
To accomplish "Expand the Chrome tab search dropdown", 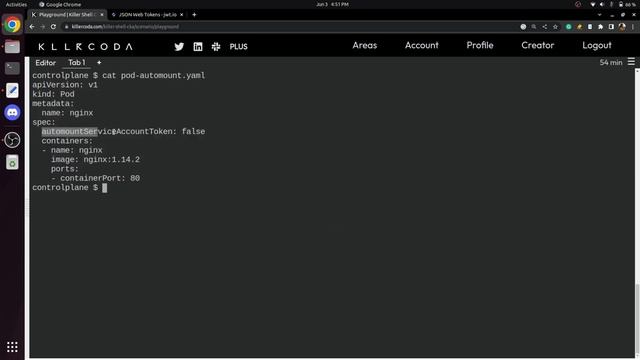I will click(x=599, y=15).
